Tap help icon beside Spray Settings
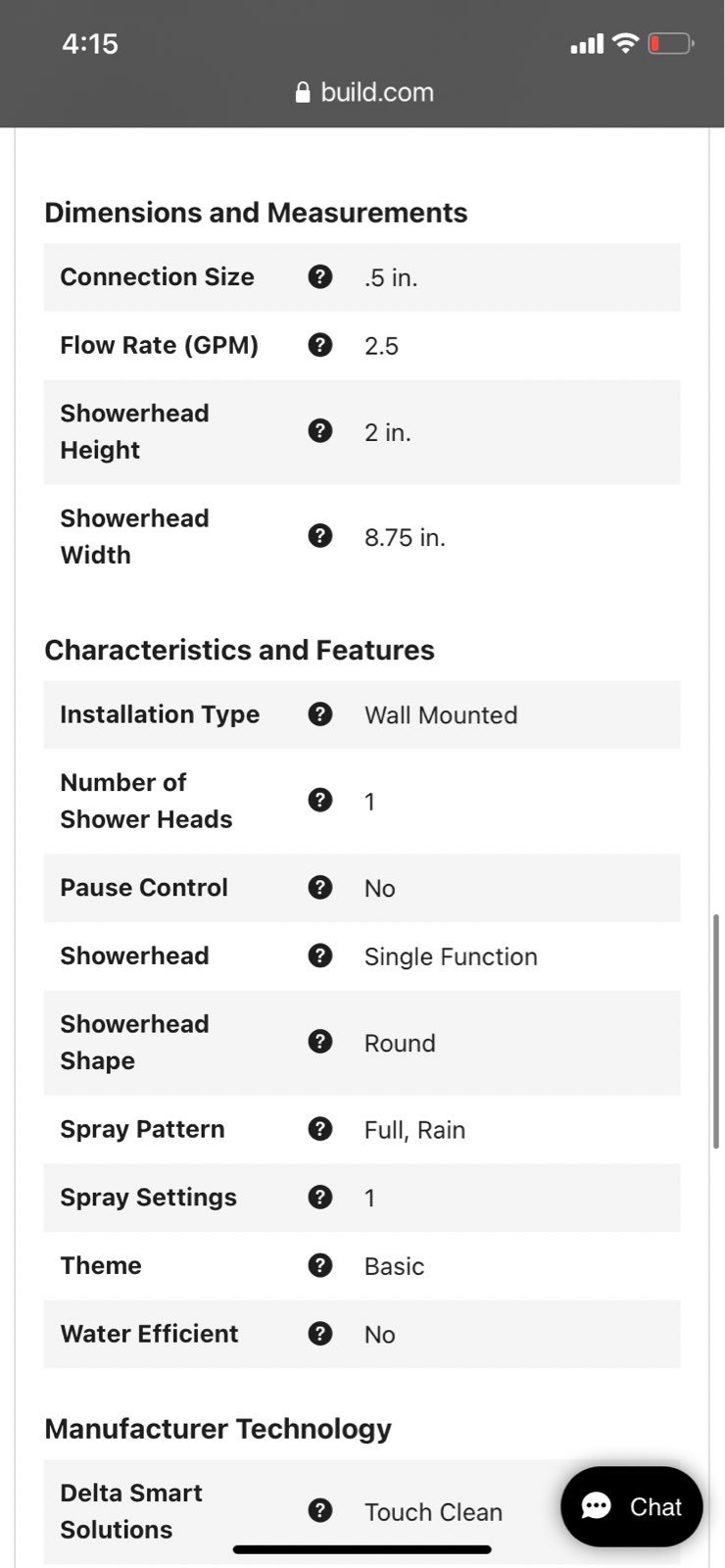 [x=320, y=1198]
